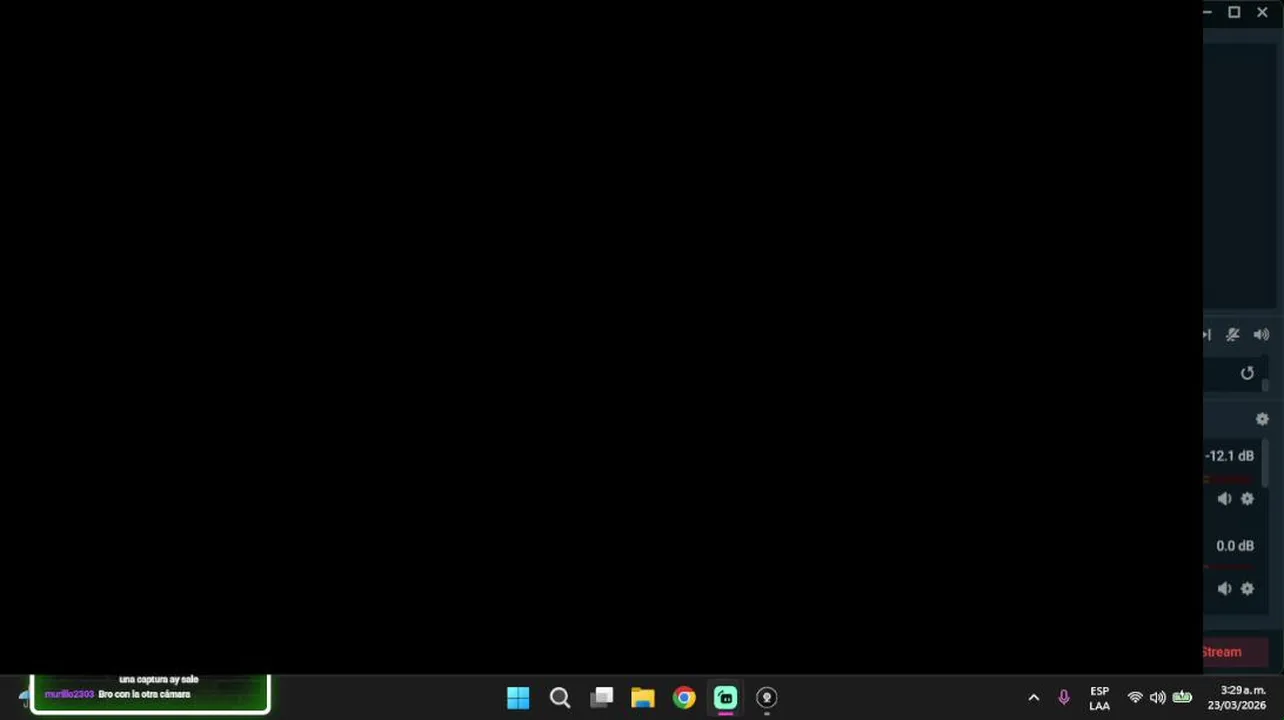Click the purple microphone tray icon
Viewport: 1284px width, 720px height.
[1064, 698]
